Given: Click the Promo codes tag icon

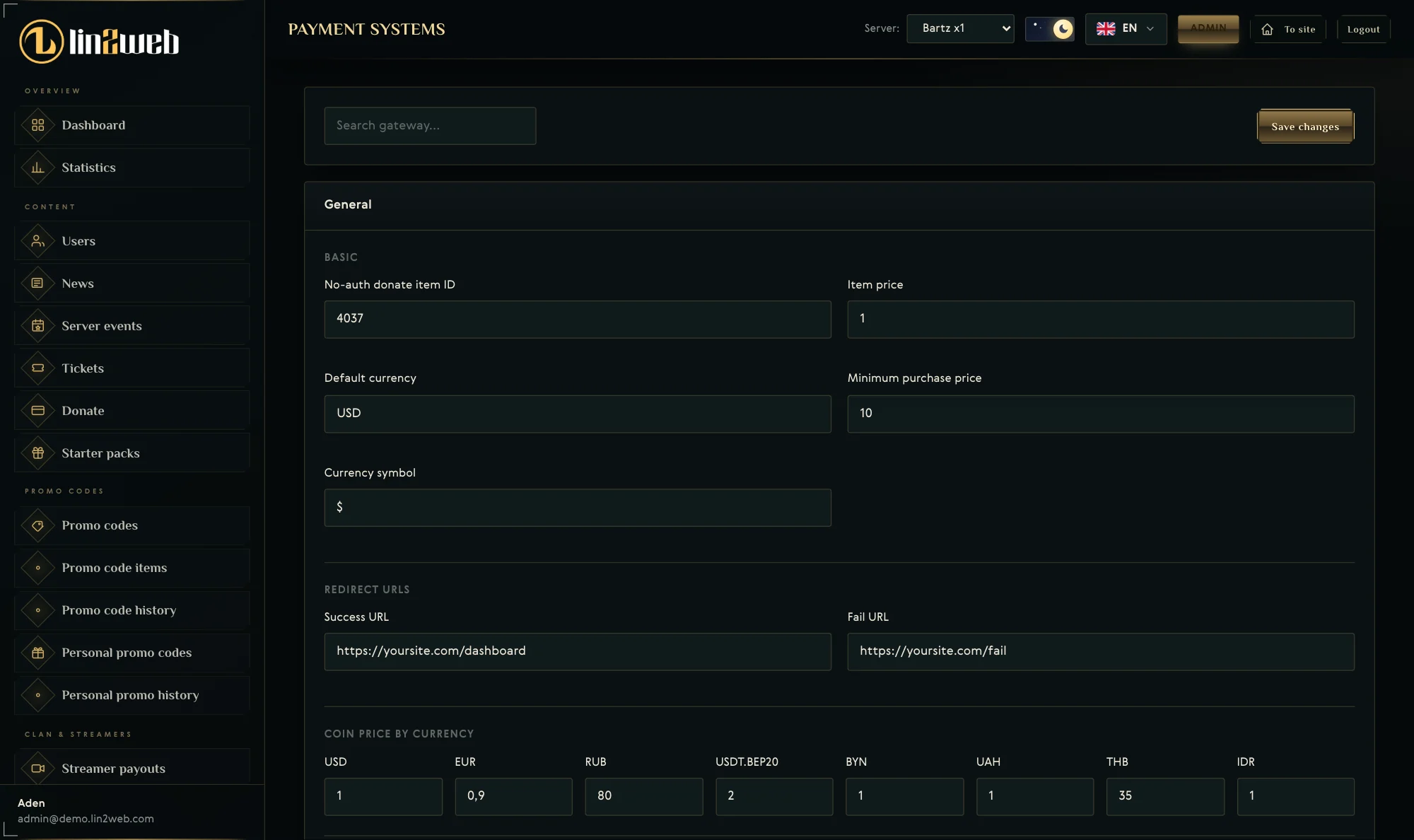Looking at the screenshot, I should coord(38,525).
